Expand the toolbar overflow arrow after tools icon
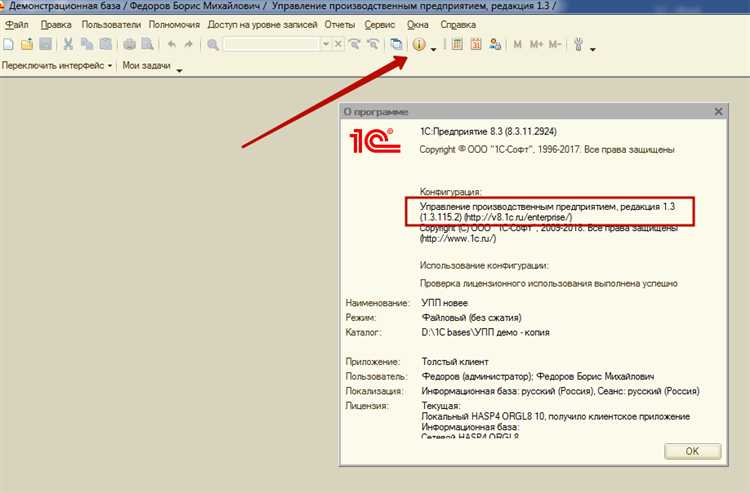 point(593,49)
